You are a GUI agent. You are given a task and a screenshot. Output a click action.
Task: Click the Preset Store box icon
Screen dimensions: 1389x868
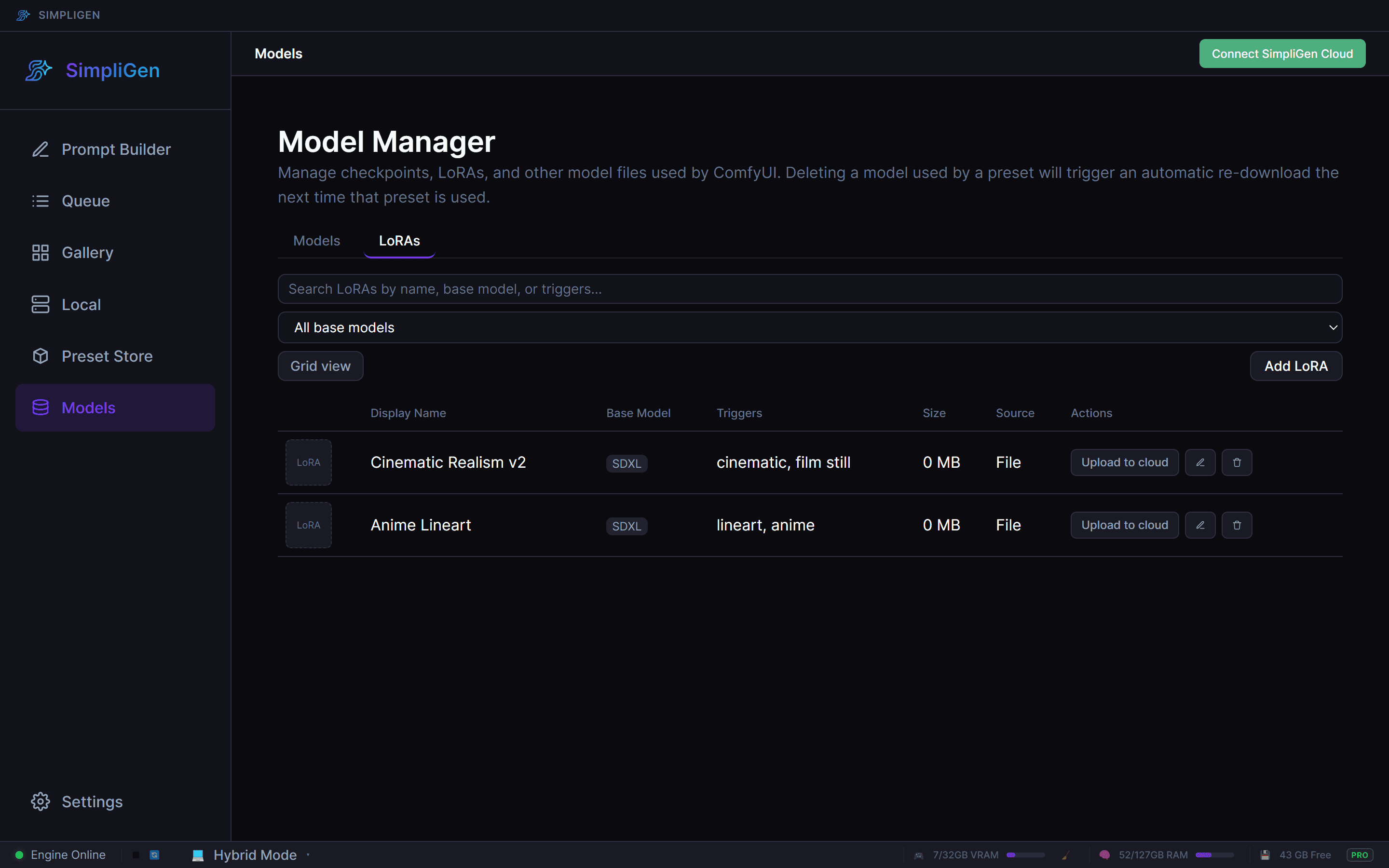tap(40, 356)
